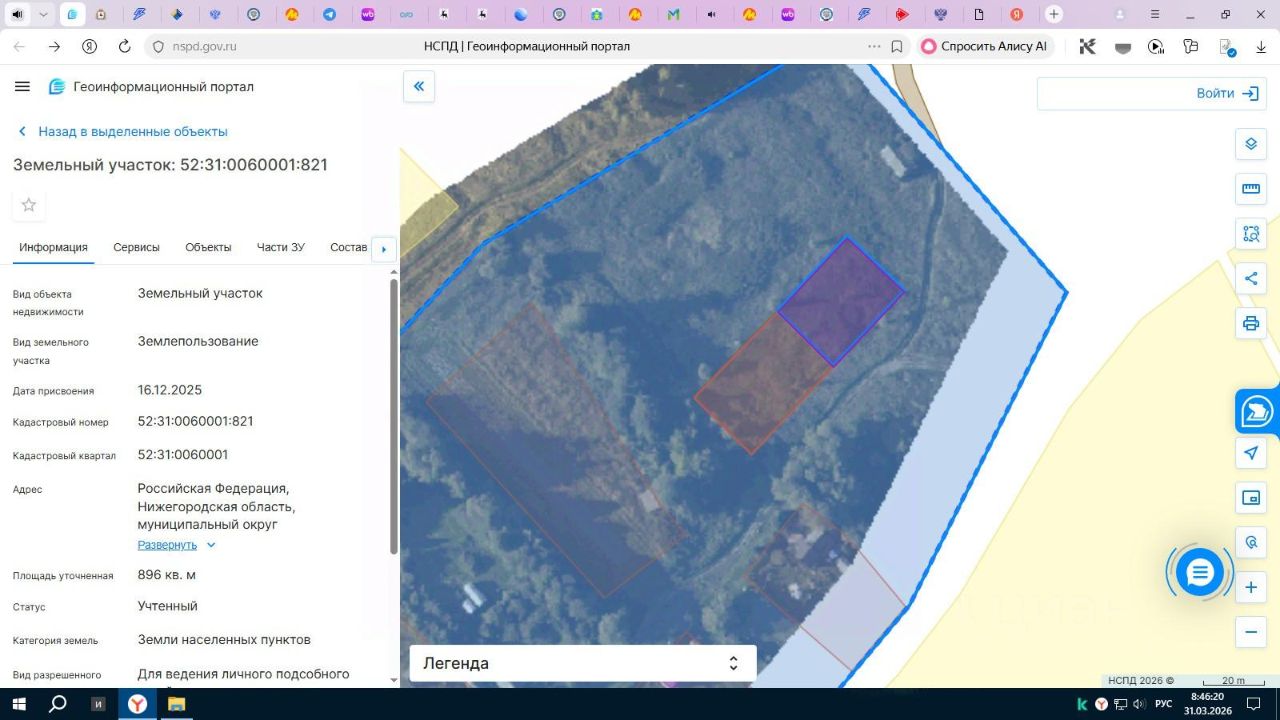The height and width of the screenshot is (720, 1280).
Task: Open the map layers panel
Action: pos(1250,144)
